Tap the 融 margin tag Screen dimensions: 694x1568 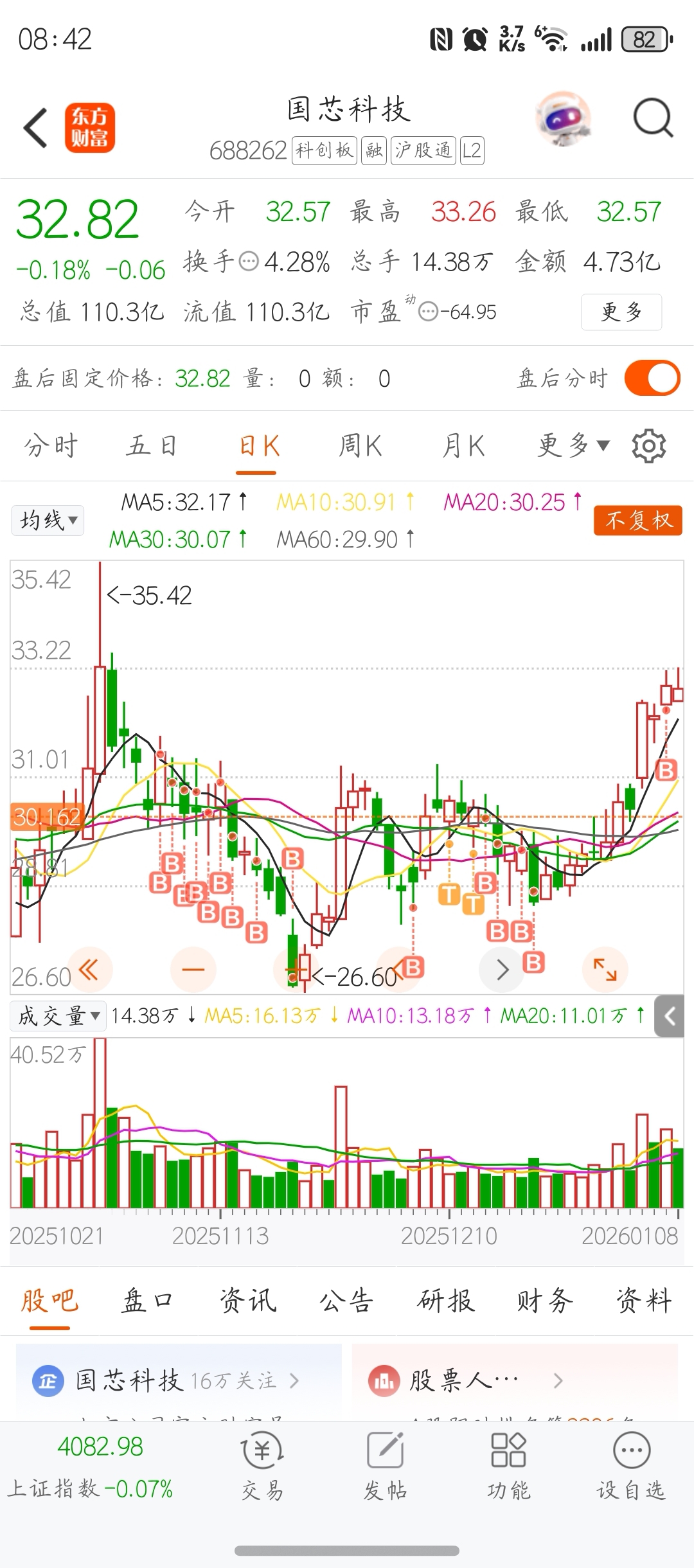374,151
